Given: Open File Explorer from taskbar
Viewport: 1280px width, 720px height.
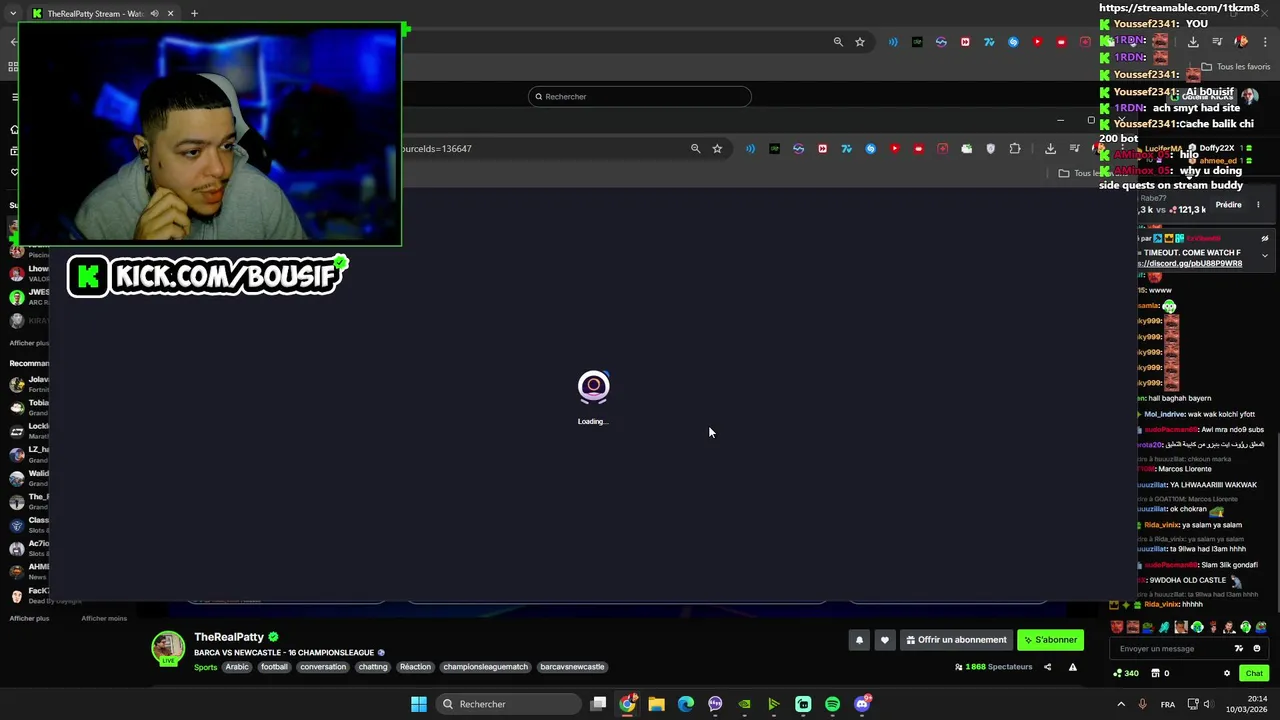Looking at the screenshot, I should coord(656,704).
